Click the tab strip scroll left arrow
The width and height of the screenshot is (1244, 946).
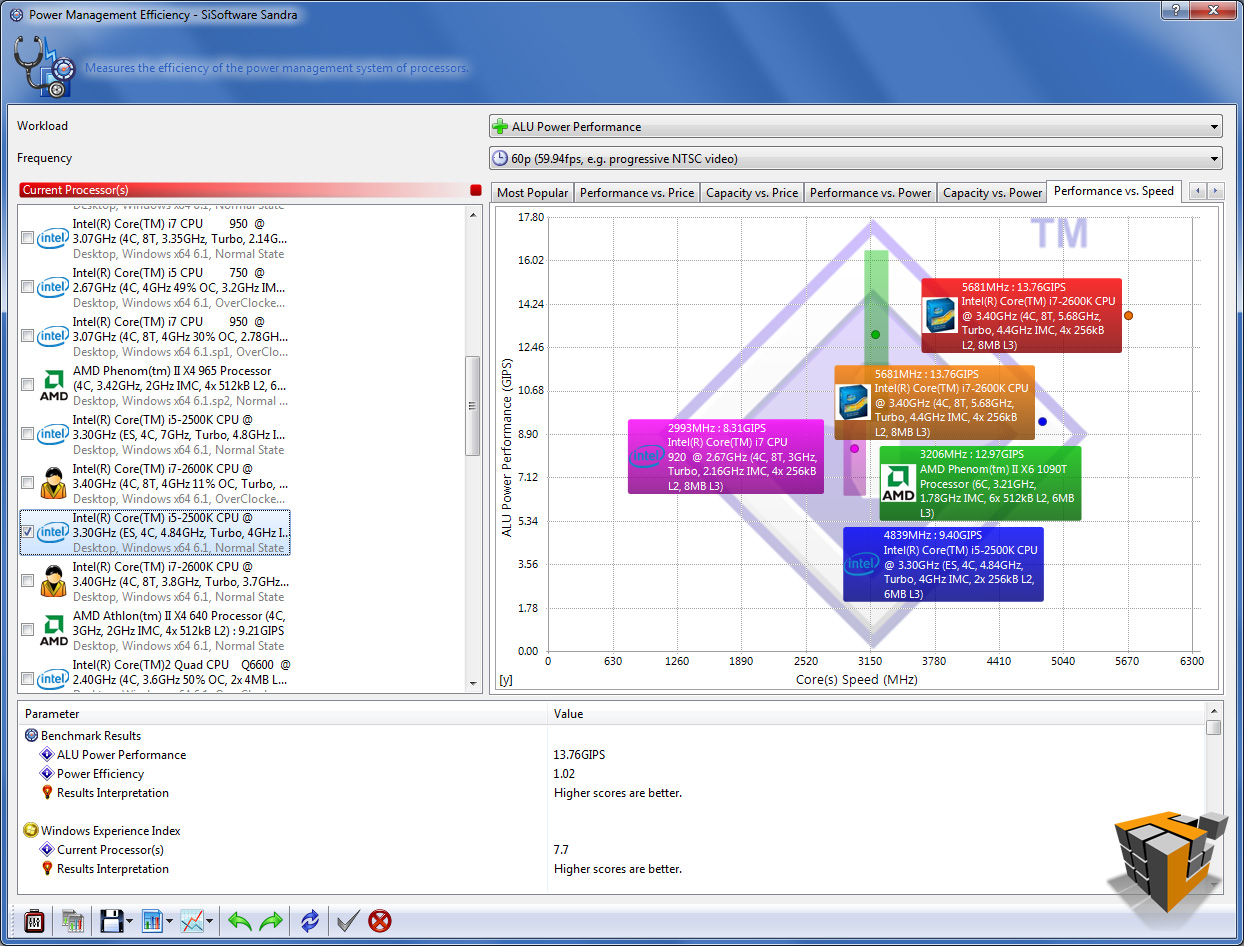click(x=1198, y=192)
